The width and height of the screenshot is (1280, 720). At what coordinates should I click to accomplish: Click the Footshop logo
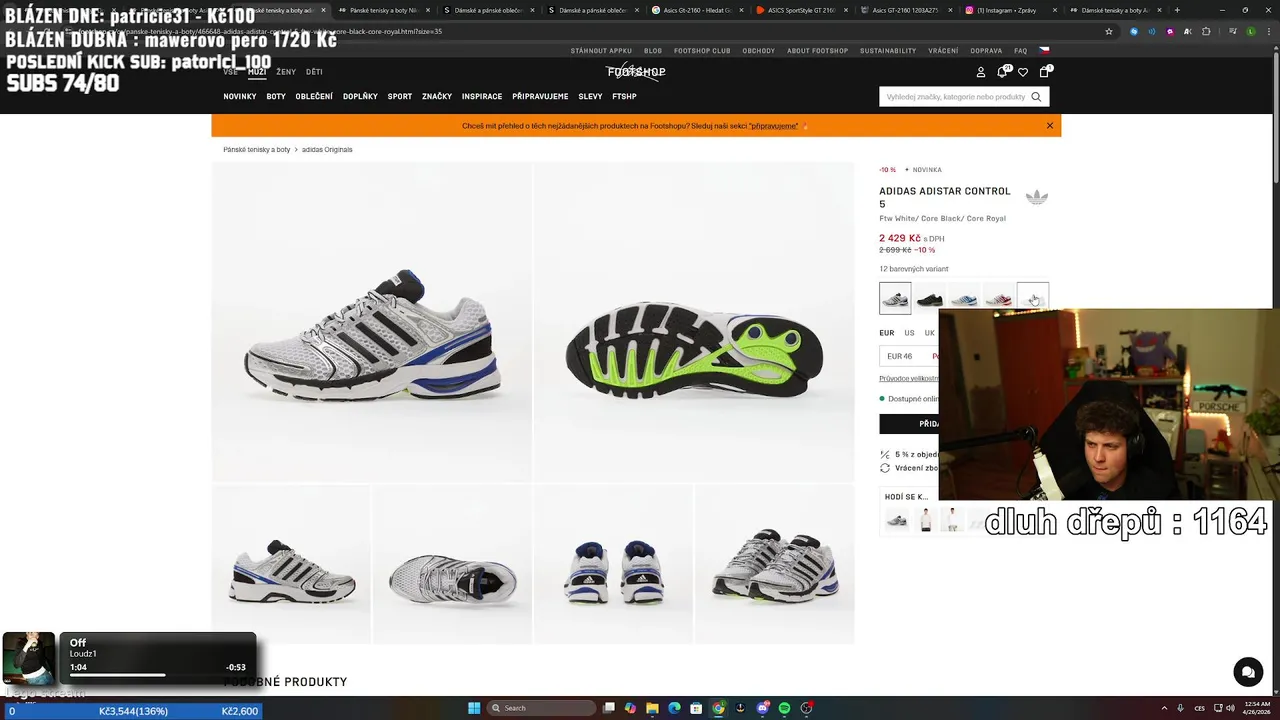coord(636,72)
